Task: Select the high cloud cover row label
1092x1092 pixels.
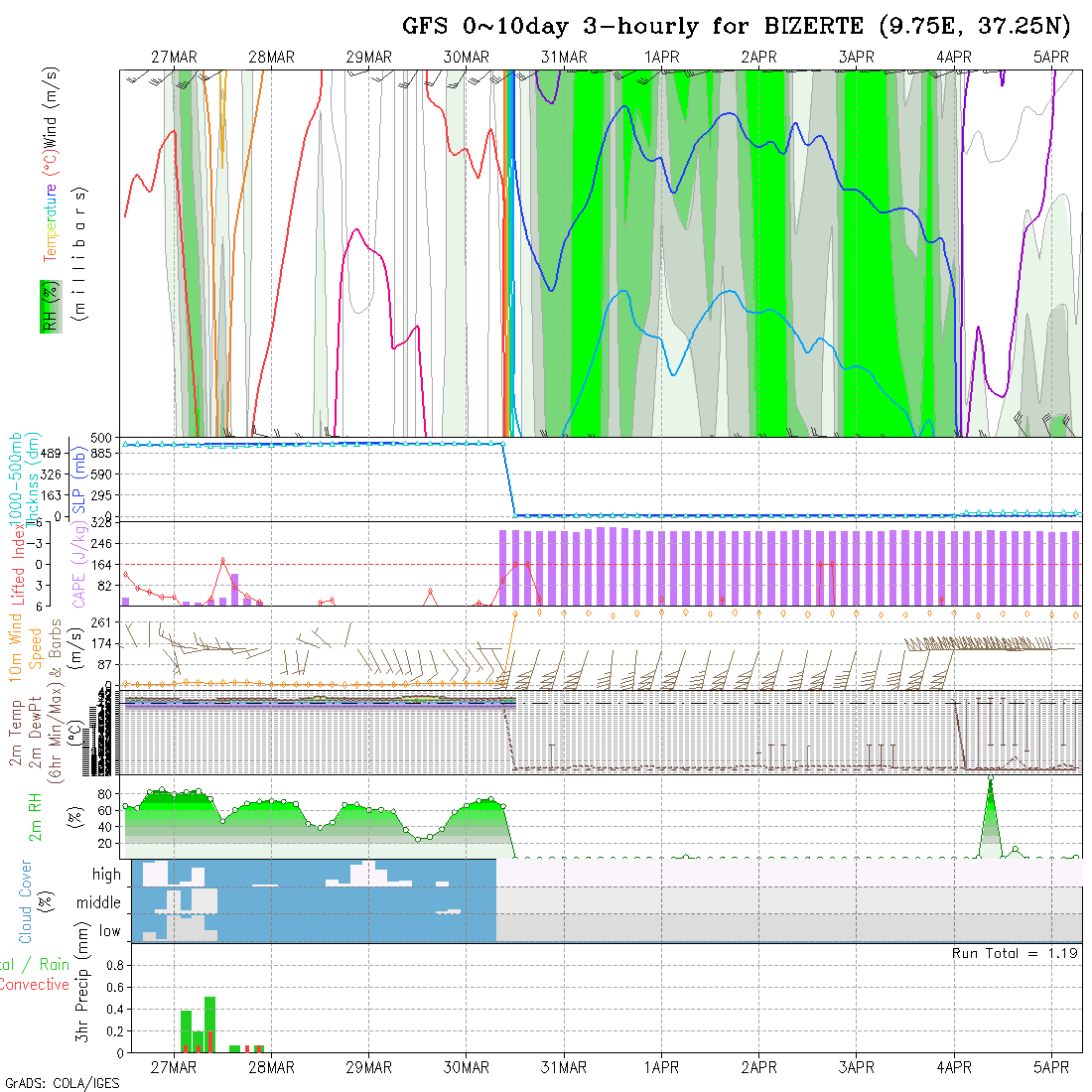Action: tap(106, 875)
